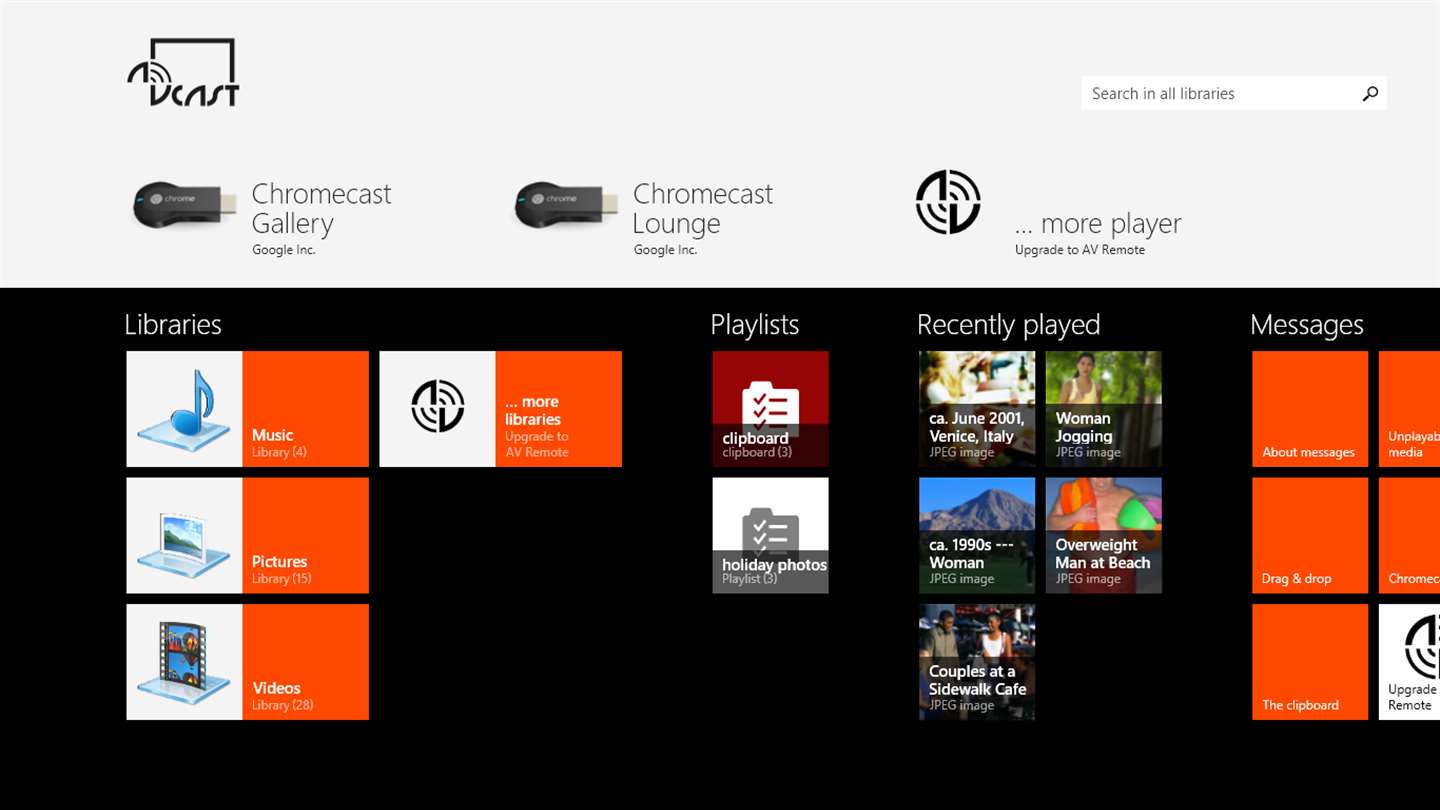Click the more player AV Remote icon
Image resolution: width=1440 pixels, height=810 pixels.
coord(948,202)
